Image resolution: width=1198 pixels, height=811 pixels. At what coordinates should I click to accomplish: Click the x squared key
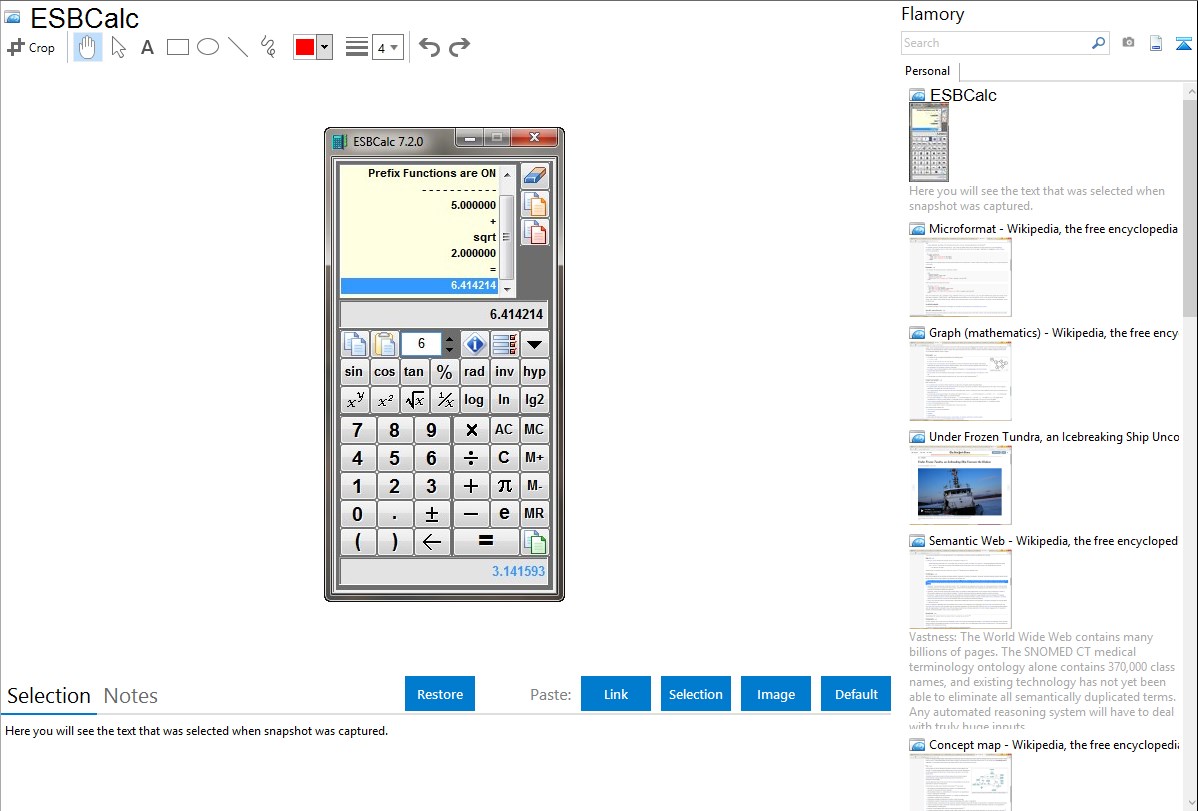point(384,400)
